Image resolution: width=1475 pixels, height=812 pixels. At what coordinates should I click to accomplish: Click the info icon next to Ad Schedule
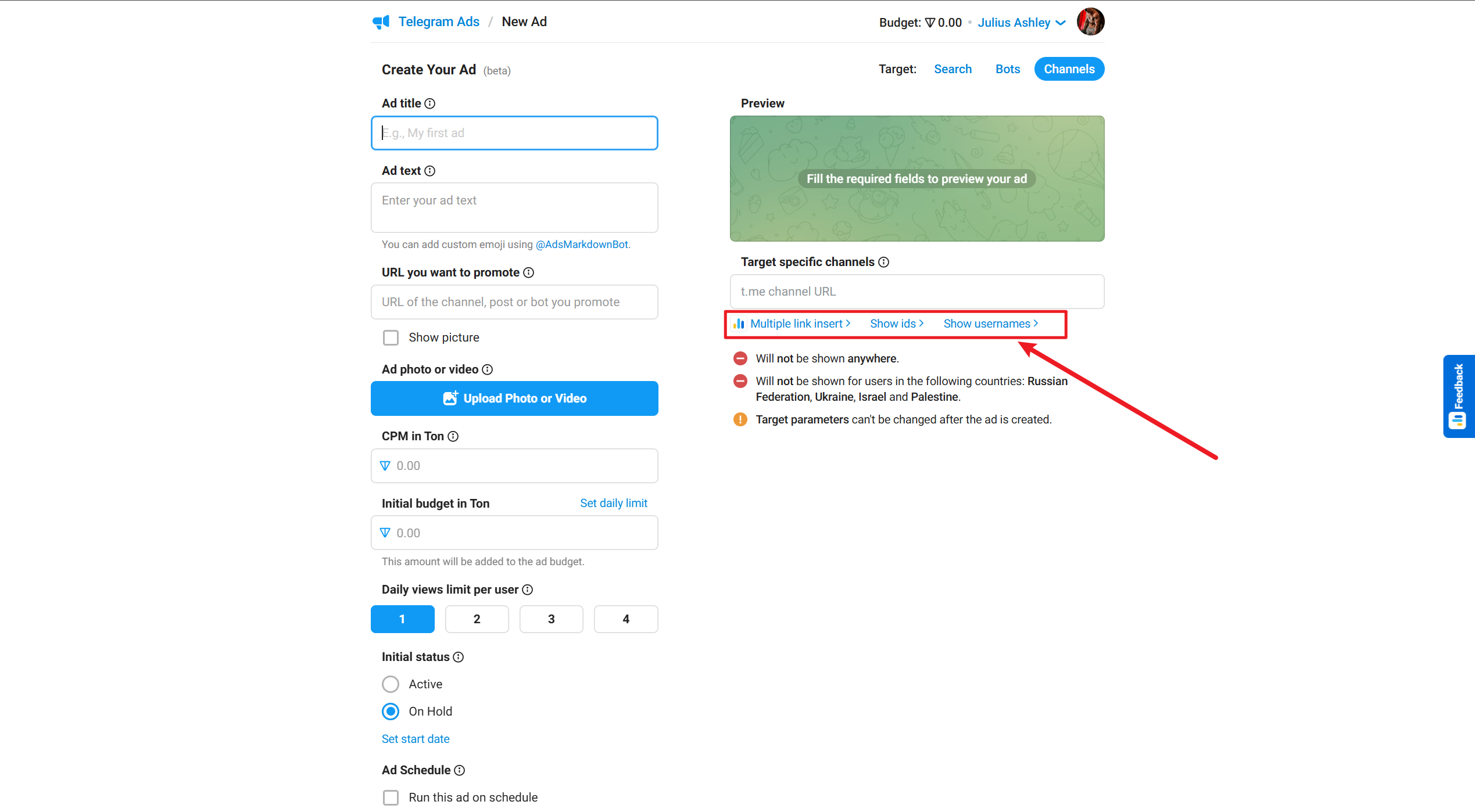point(460,770)
